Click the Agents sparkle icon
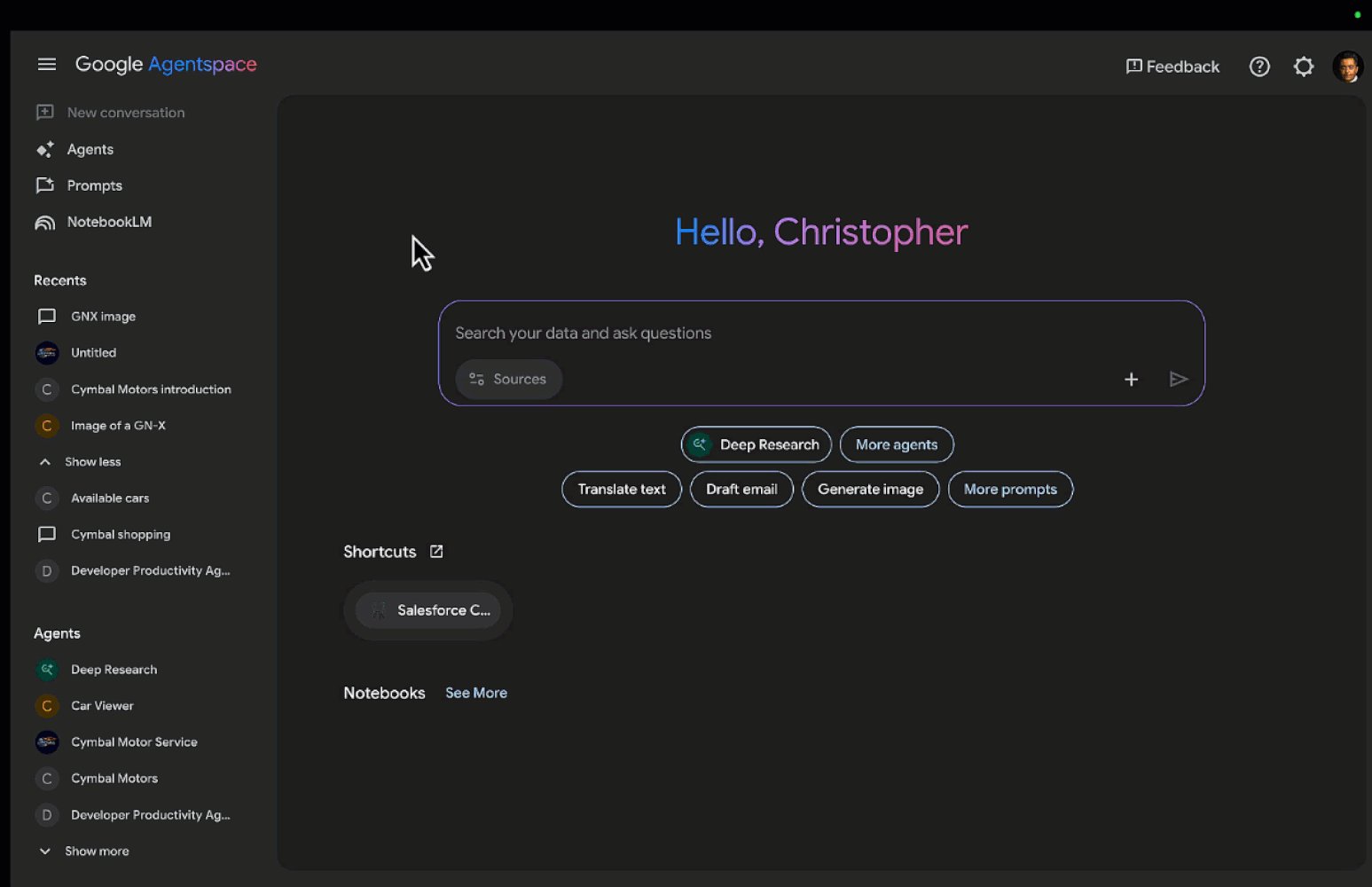Image resolution: width=1372 pixels, height=887 pixels. point(44,149)
